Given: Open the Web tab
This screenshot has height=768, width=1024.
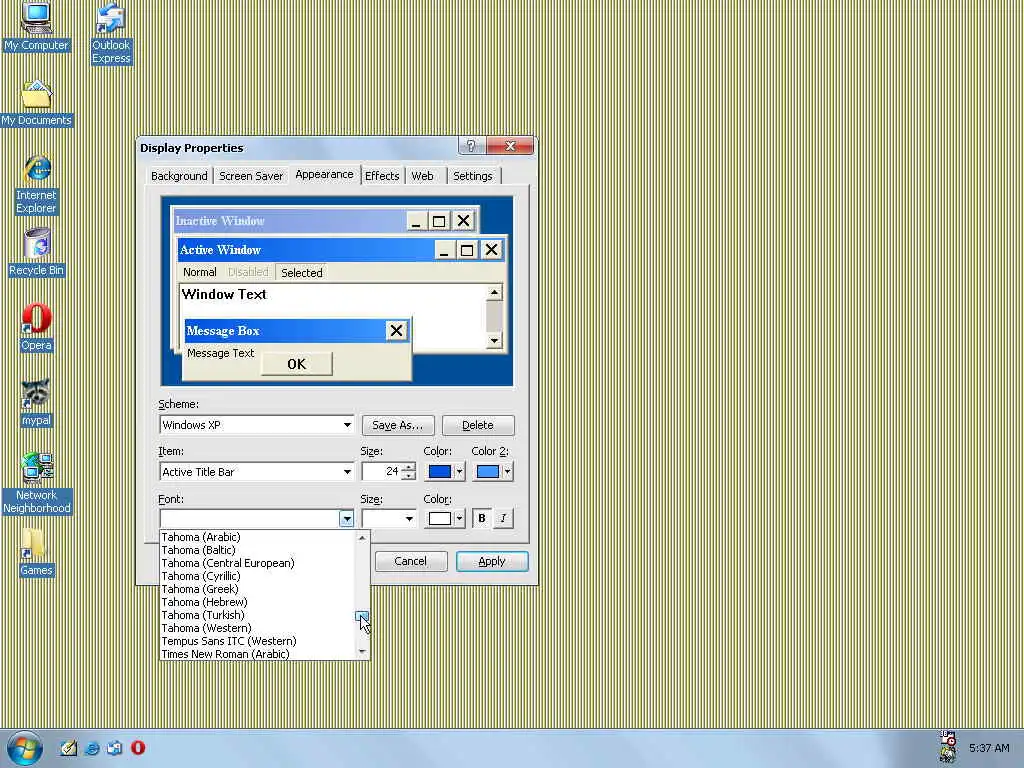Looking at the screenshot, I should click(x=423, y=176).
